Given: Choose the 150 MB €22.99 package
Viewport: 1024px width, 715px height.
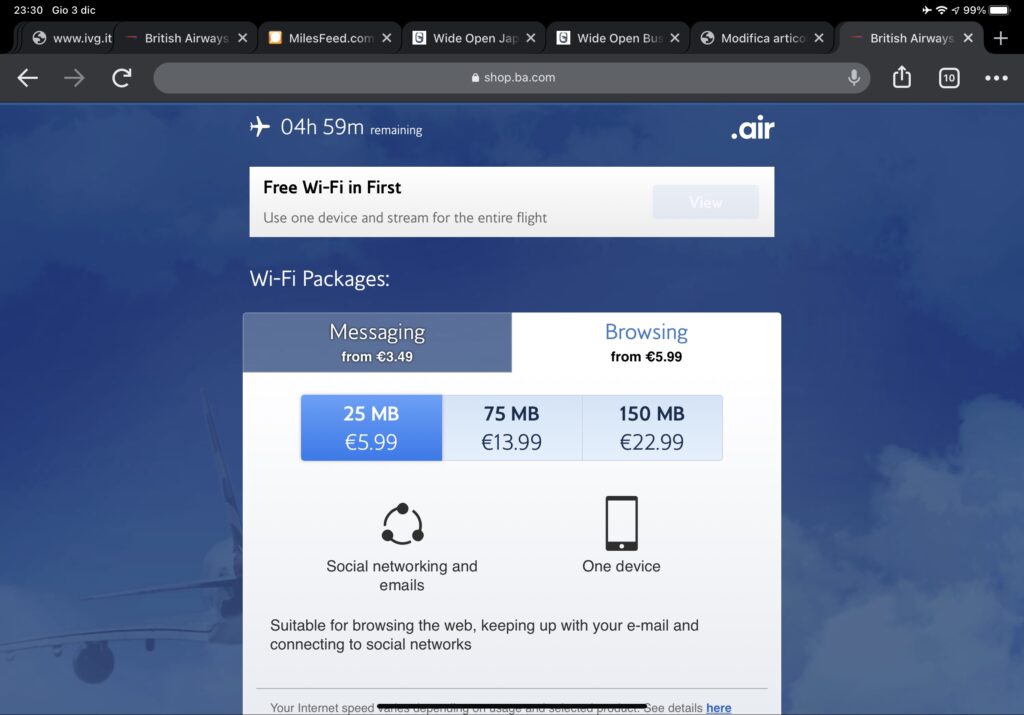Looking at the screenshot, I should click(x=652, y=428).
